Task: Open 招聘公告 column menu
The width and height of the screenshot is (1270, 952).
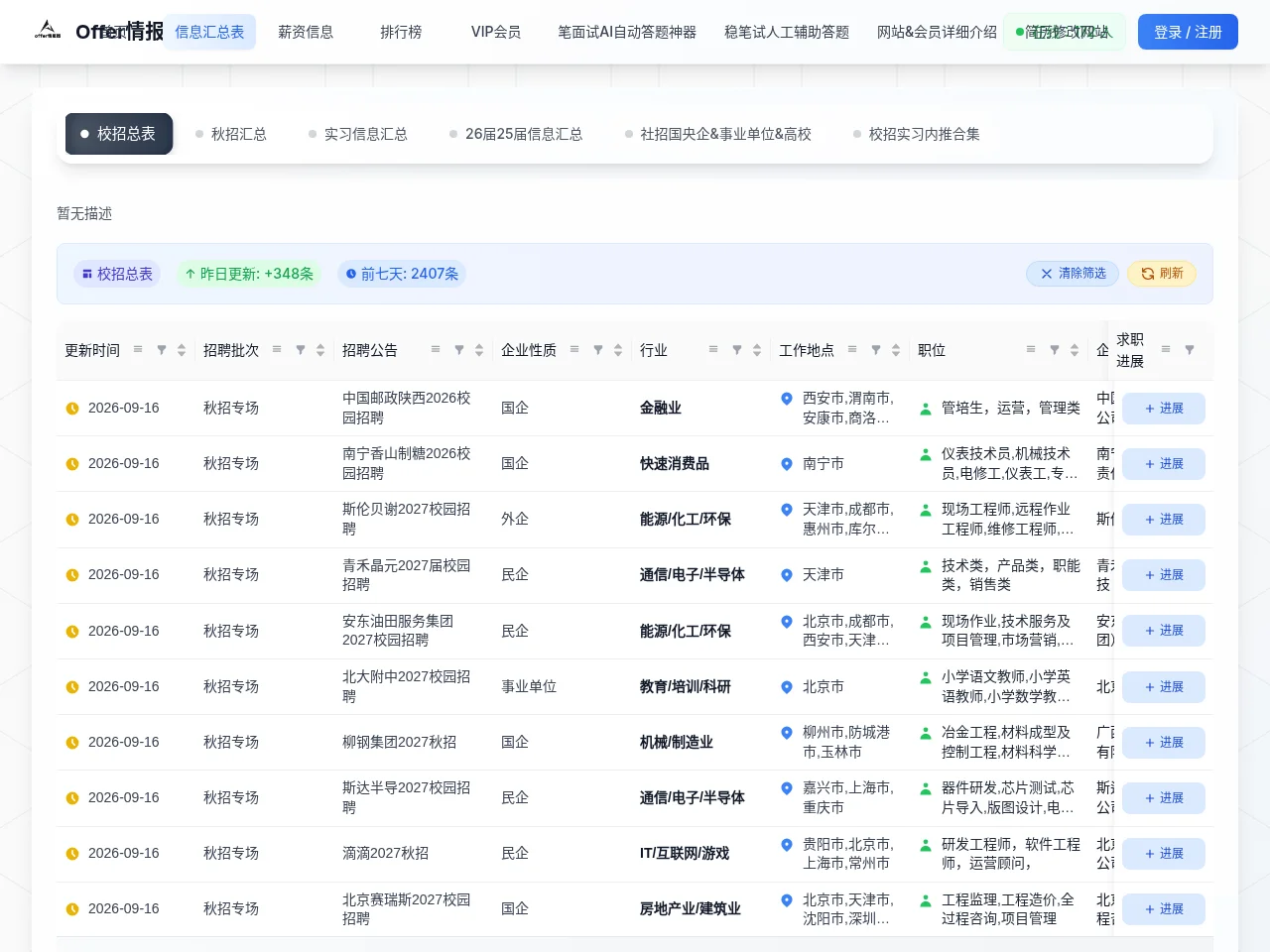Action: pos(436,350)
